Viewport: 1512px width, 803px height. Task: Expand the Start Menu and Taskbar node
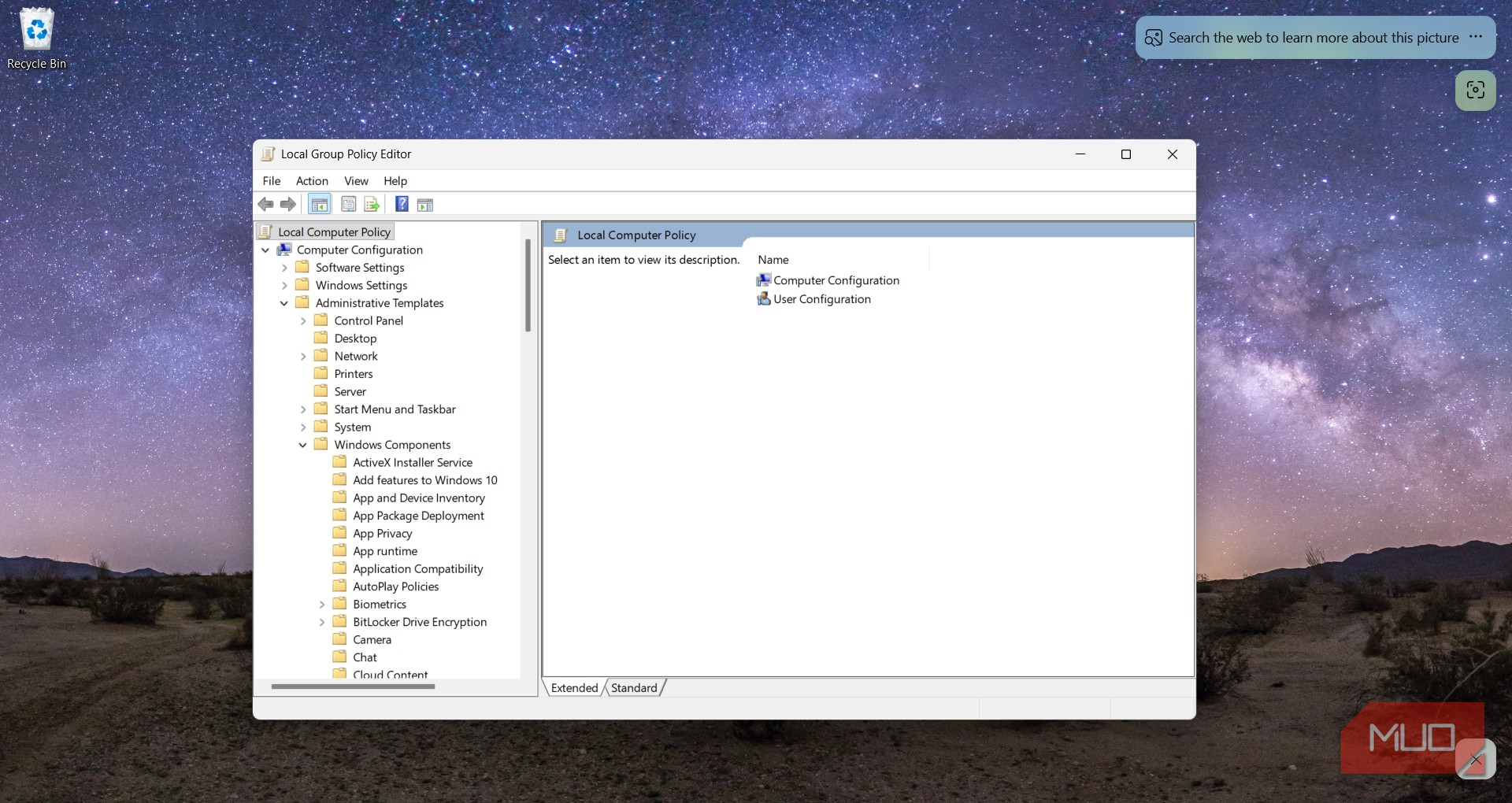point(302,409)
